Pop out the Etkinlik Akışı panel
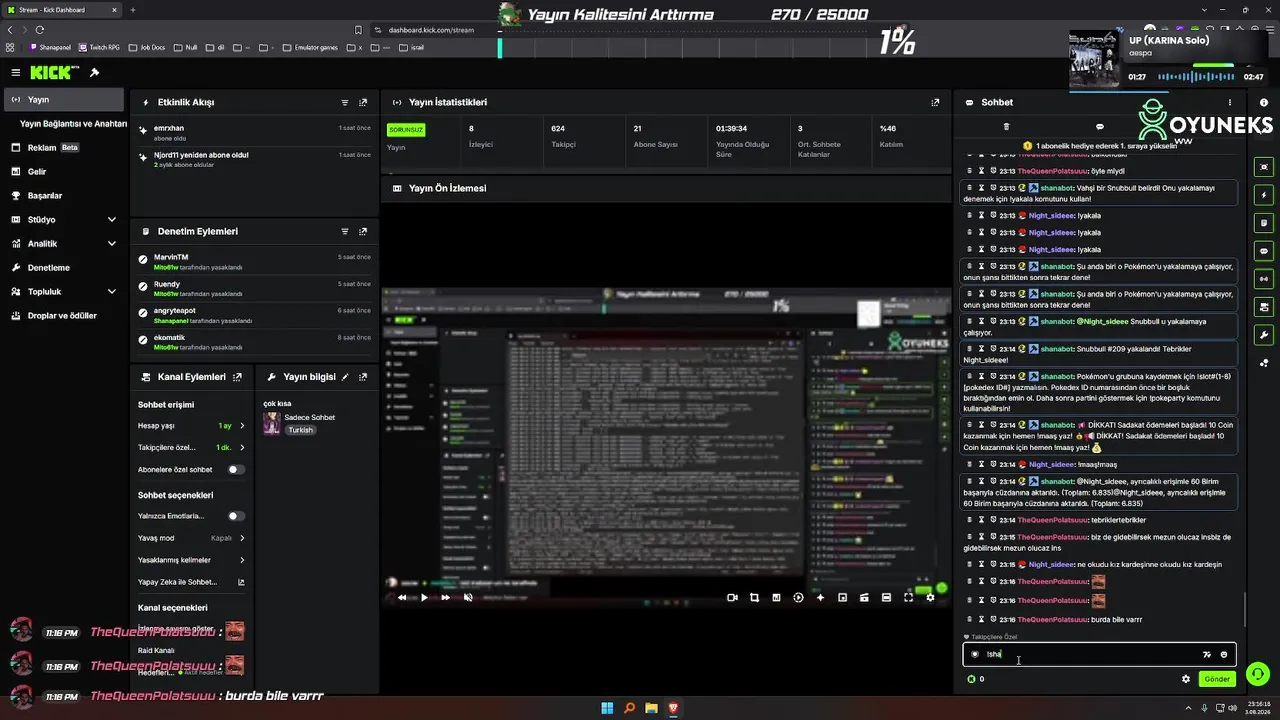Viewport: 1280px width, 720px height. 363,103
